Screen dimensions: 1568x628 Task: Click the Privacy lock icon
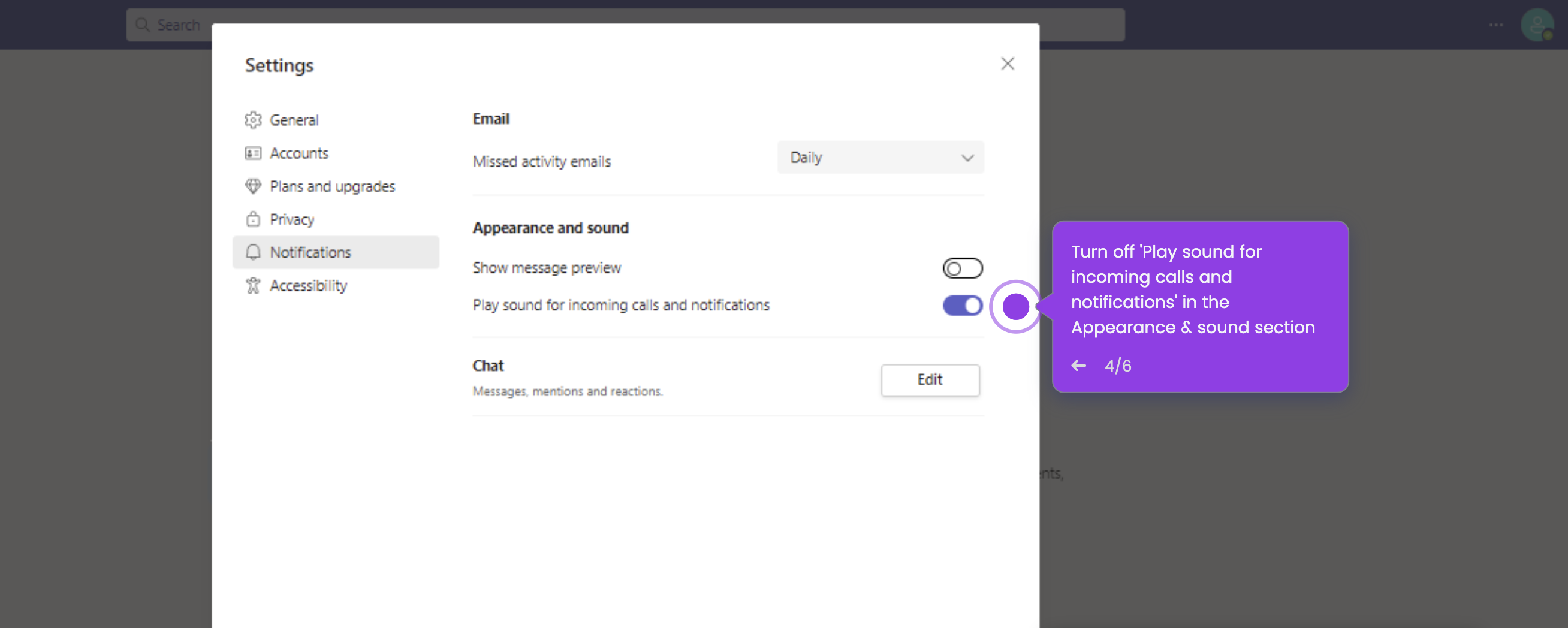253,219
